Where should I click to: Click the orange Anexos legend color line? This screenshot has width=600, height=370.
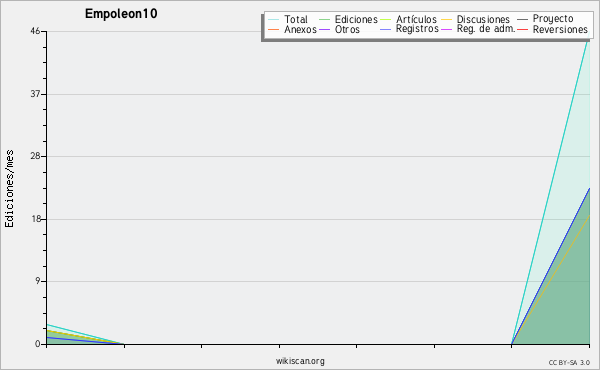pos(274,29)
